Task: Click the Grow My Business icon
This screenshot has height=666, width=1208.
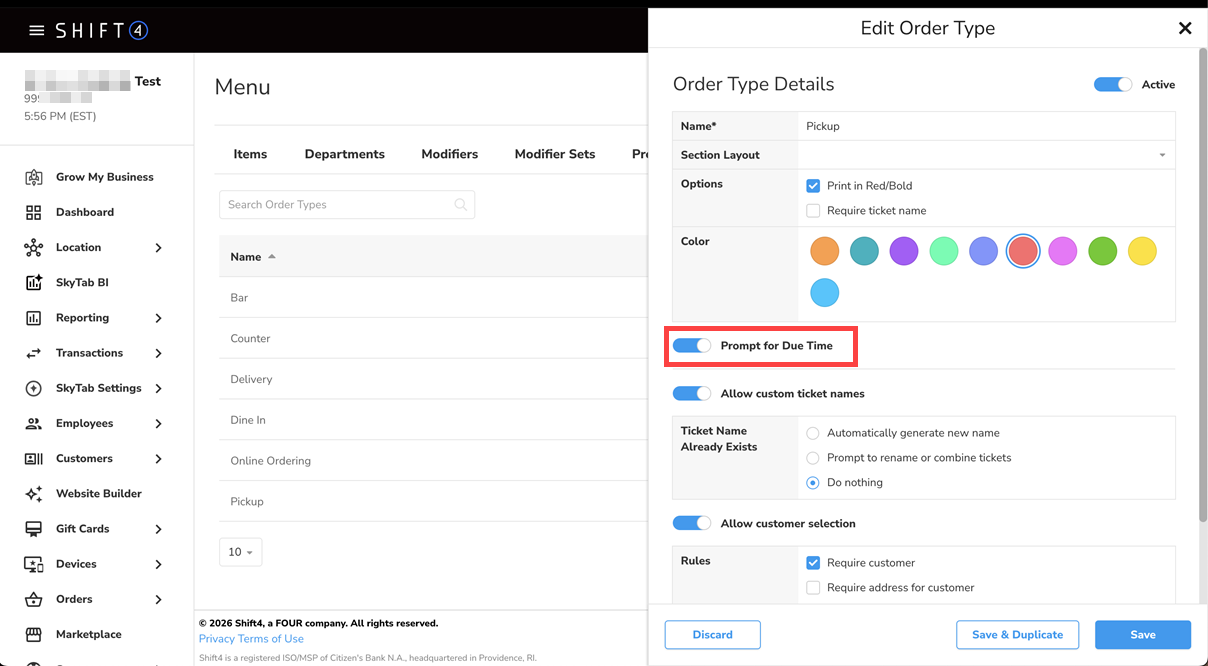Action: pos(34,177)
